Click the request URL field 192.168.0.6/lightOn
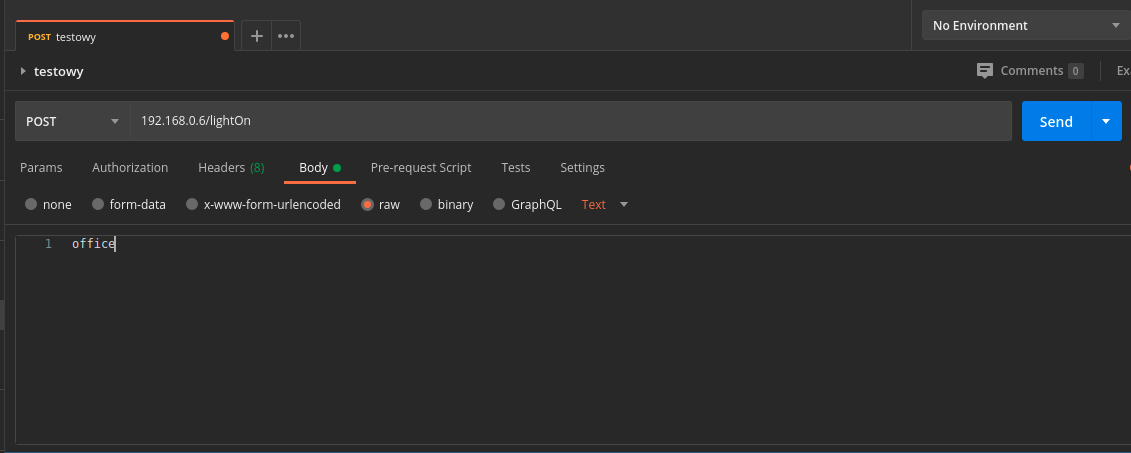This screenshot has width=1131, height=453. (x=570, y=121)
